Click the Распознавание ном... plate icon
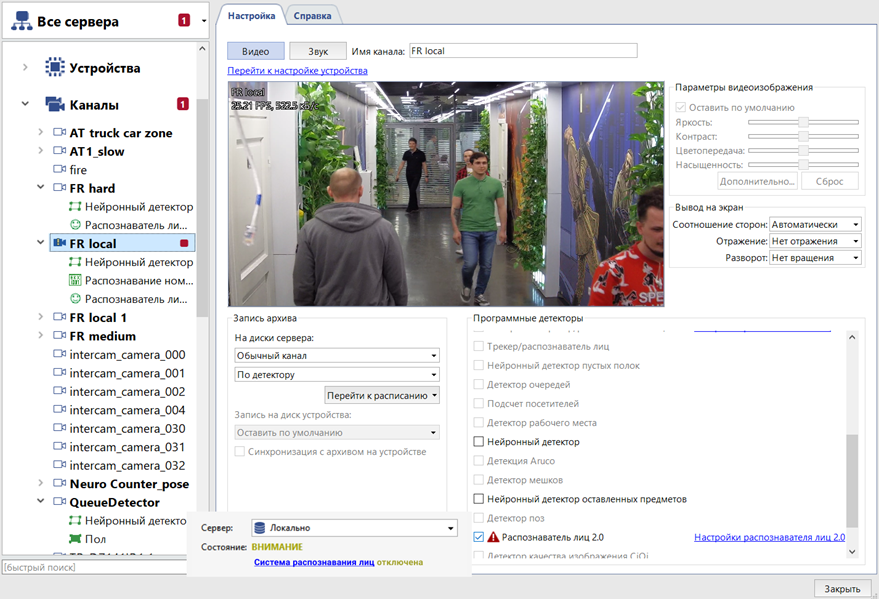Screen dimensions: 879x599 tap(75, 280)
